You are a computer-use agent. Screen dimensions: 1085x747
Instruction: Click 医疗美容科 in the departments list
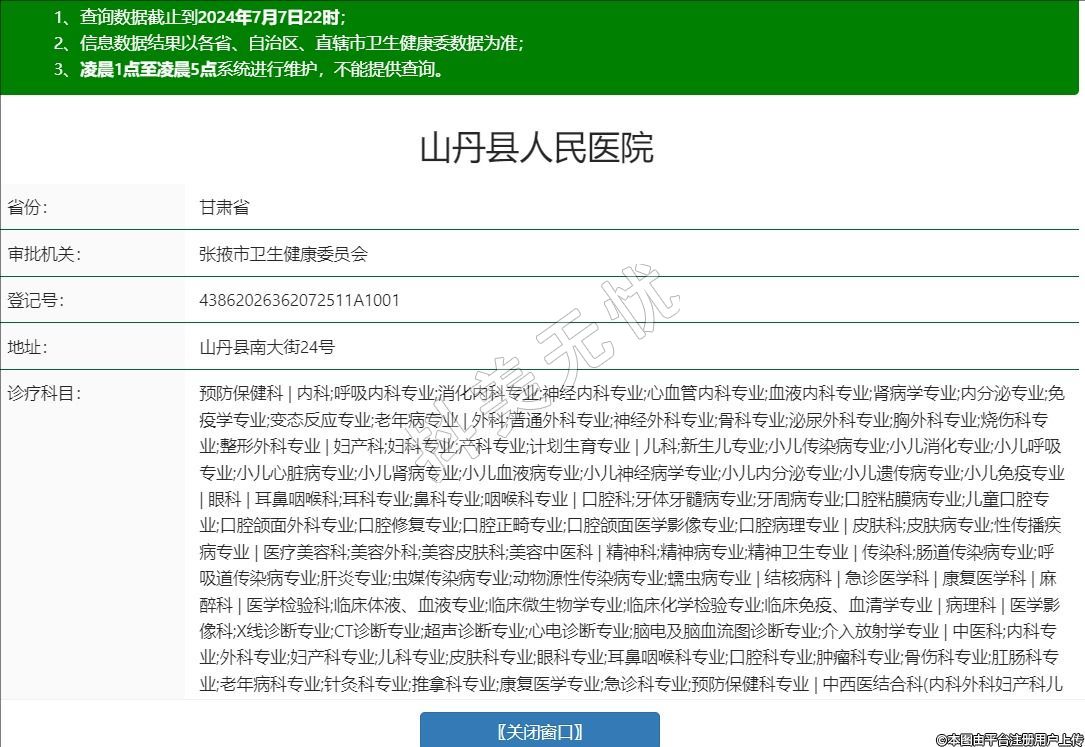click(x=305, y=551)
